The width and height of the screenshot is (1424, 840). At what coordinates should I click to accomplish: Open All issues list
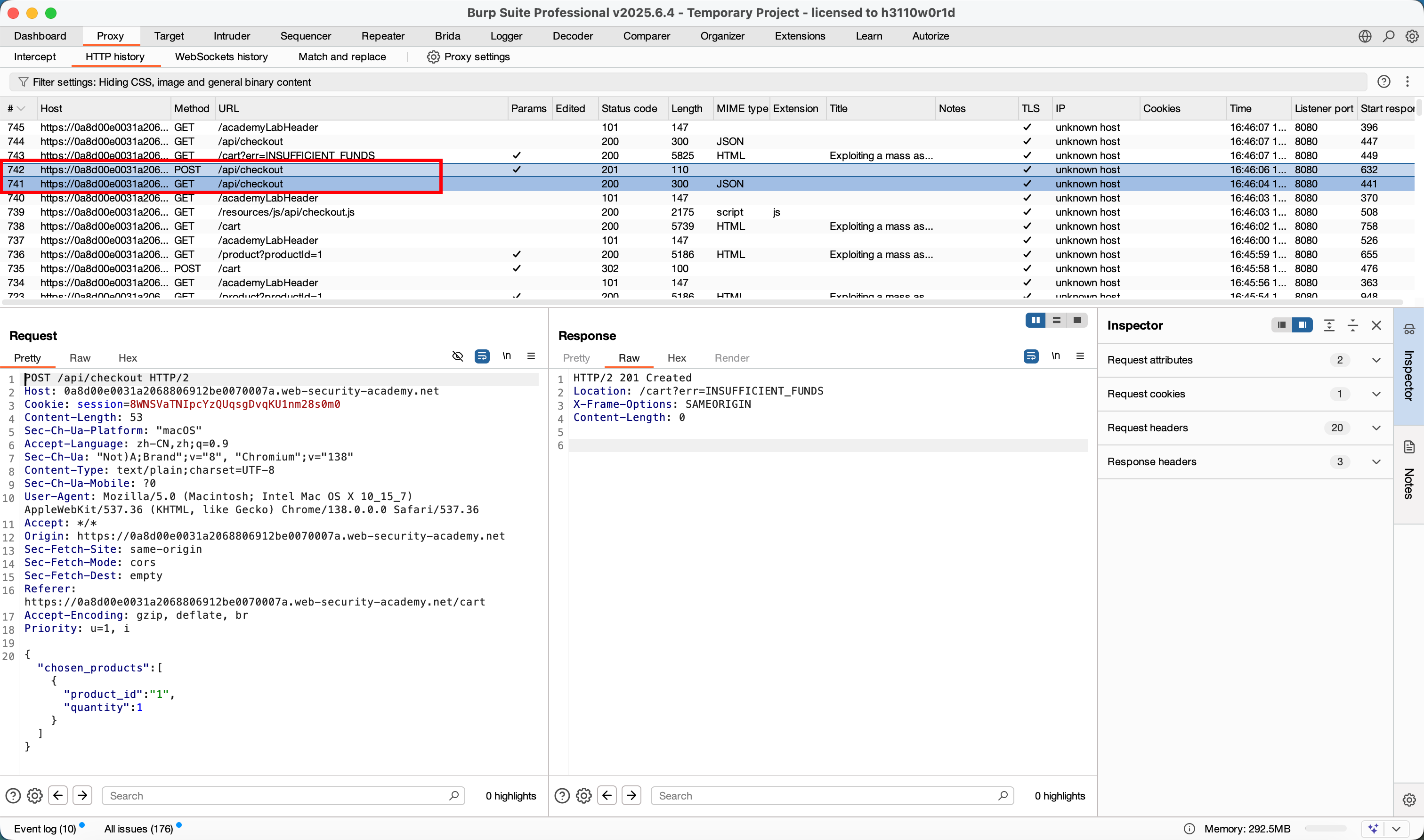tap(138, 829)
